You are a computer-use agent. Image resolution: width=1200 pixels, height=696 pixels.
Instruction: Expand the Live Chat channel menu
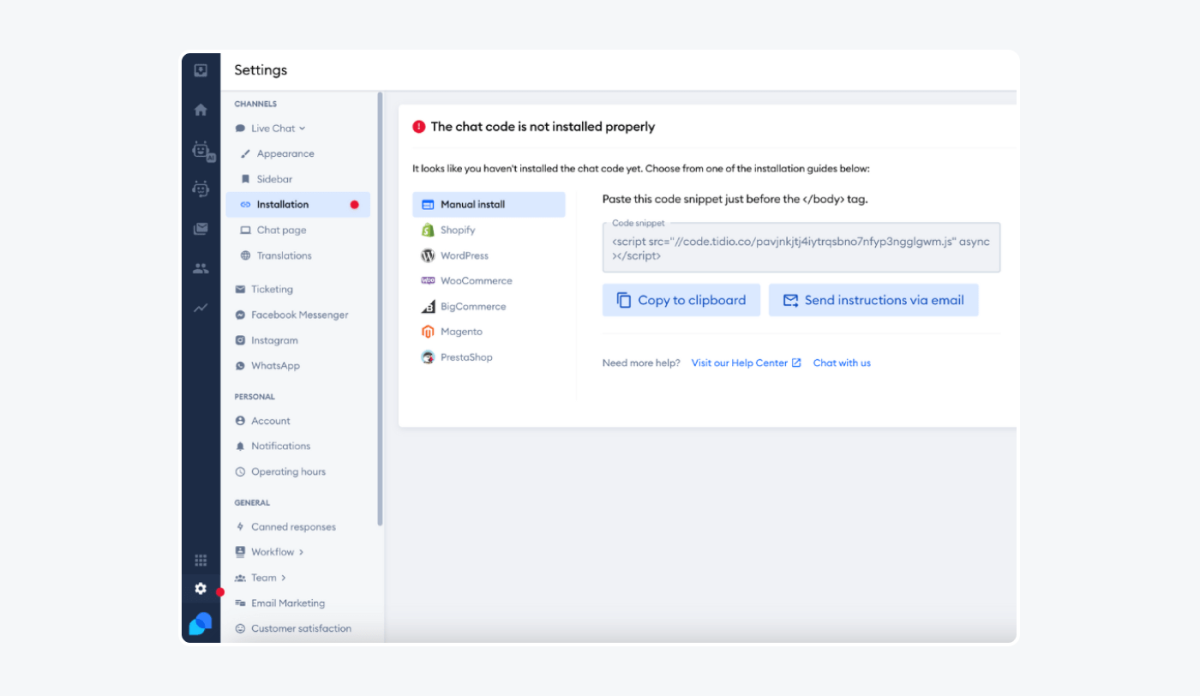click(x=277, y=128)
